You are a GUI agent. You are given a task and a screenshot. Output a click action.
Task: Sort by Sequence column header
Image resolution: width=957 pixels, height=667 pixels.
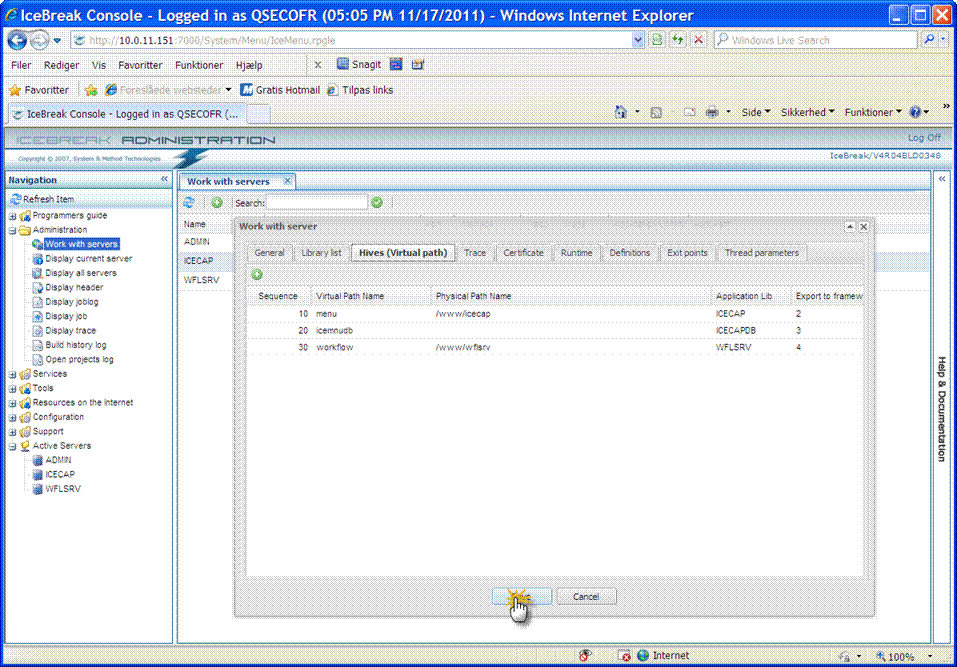278,296
